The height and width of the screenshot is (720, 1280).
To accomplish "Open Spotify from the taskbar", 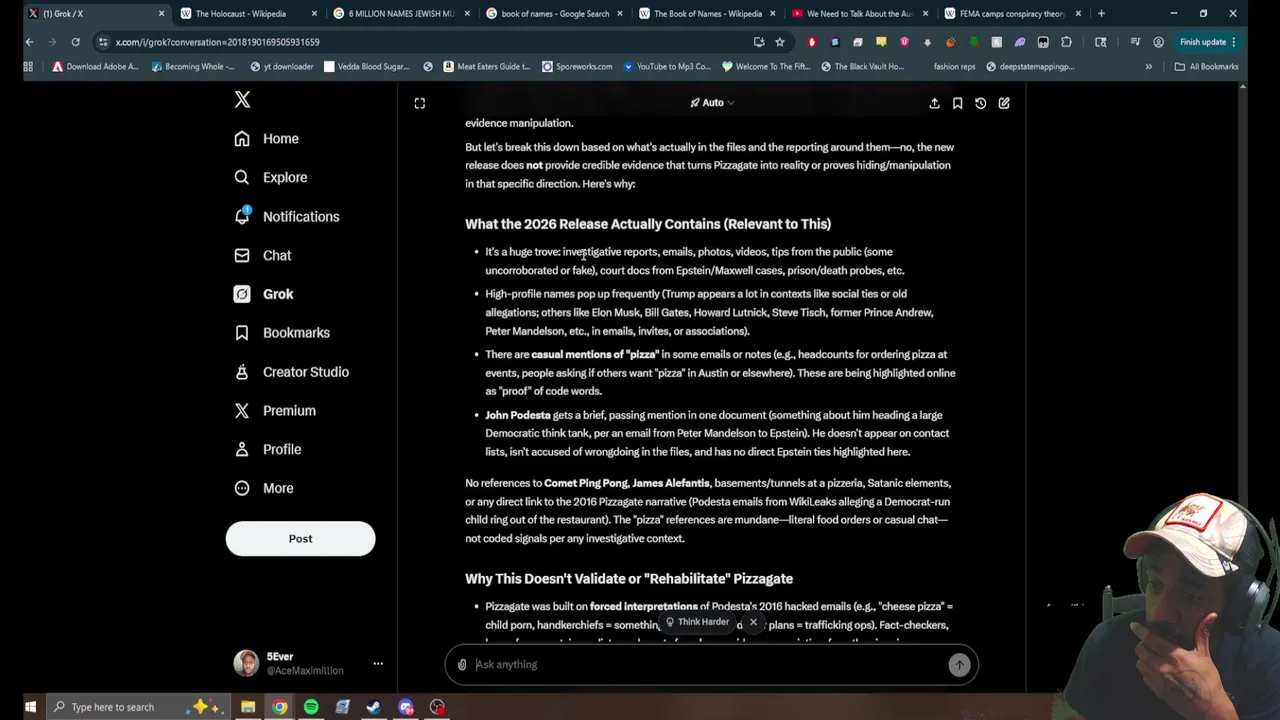I will pos(311,707).
